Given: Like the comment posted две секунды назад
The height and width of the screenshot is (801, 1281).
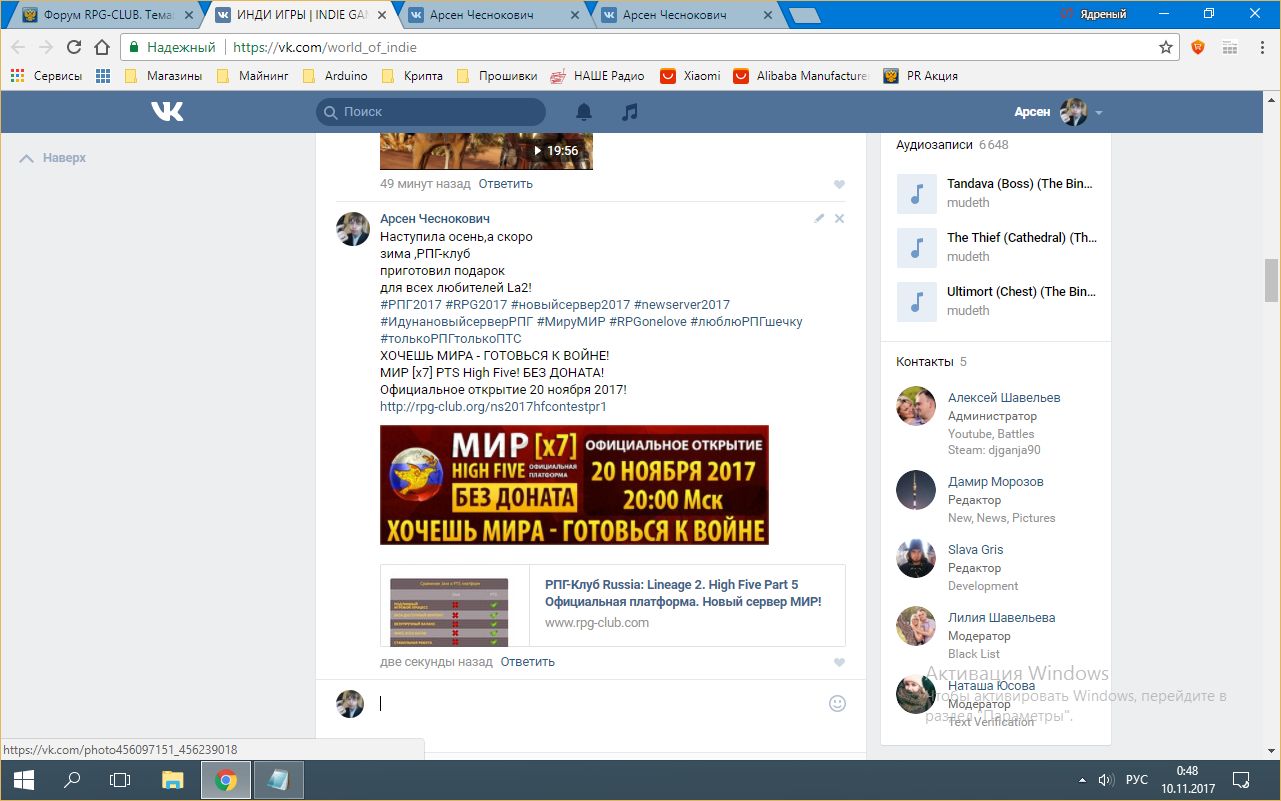Looking at the screenshot, I should click(839, 662).
